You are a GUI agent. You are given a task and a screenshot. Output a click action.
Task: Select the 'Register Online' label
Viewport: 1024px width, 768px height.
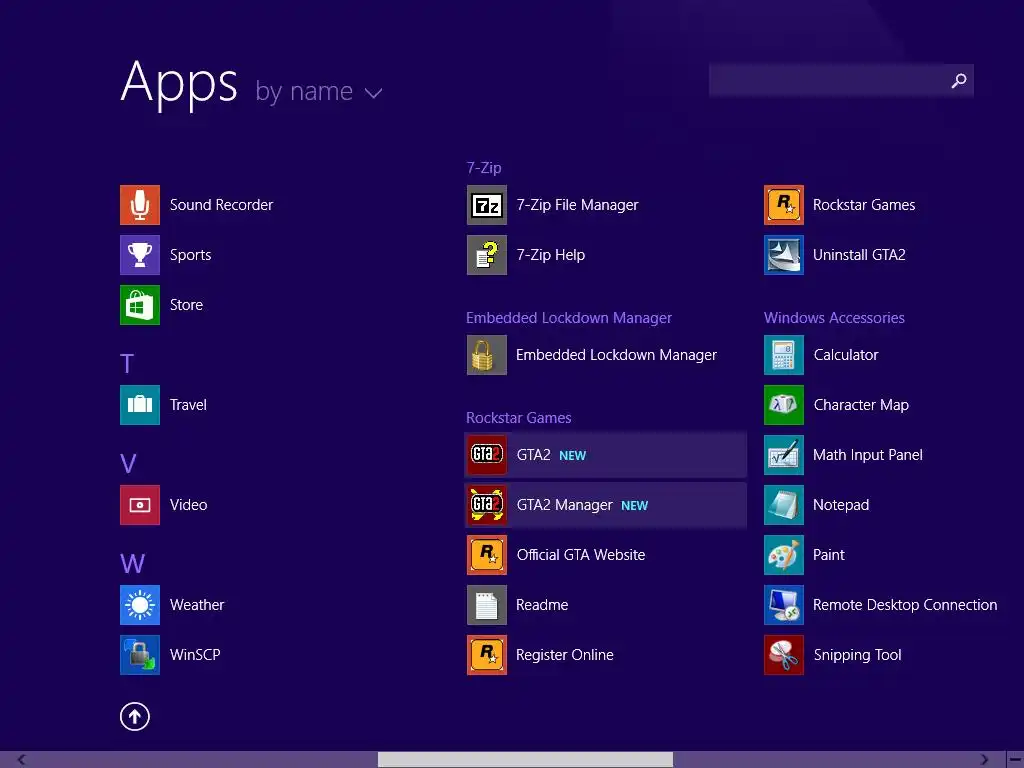point(565,655)
